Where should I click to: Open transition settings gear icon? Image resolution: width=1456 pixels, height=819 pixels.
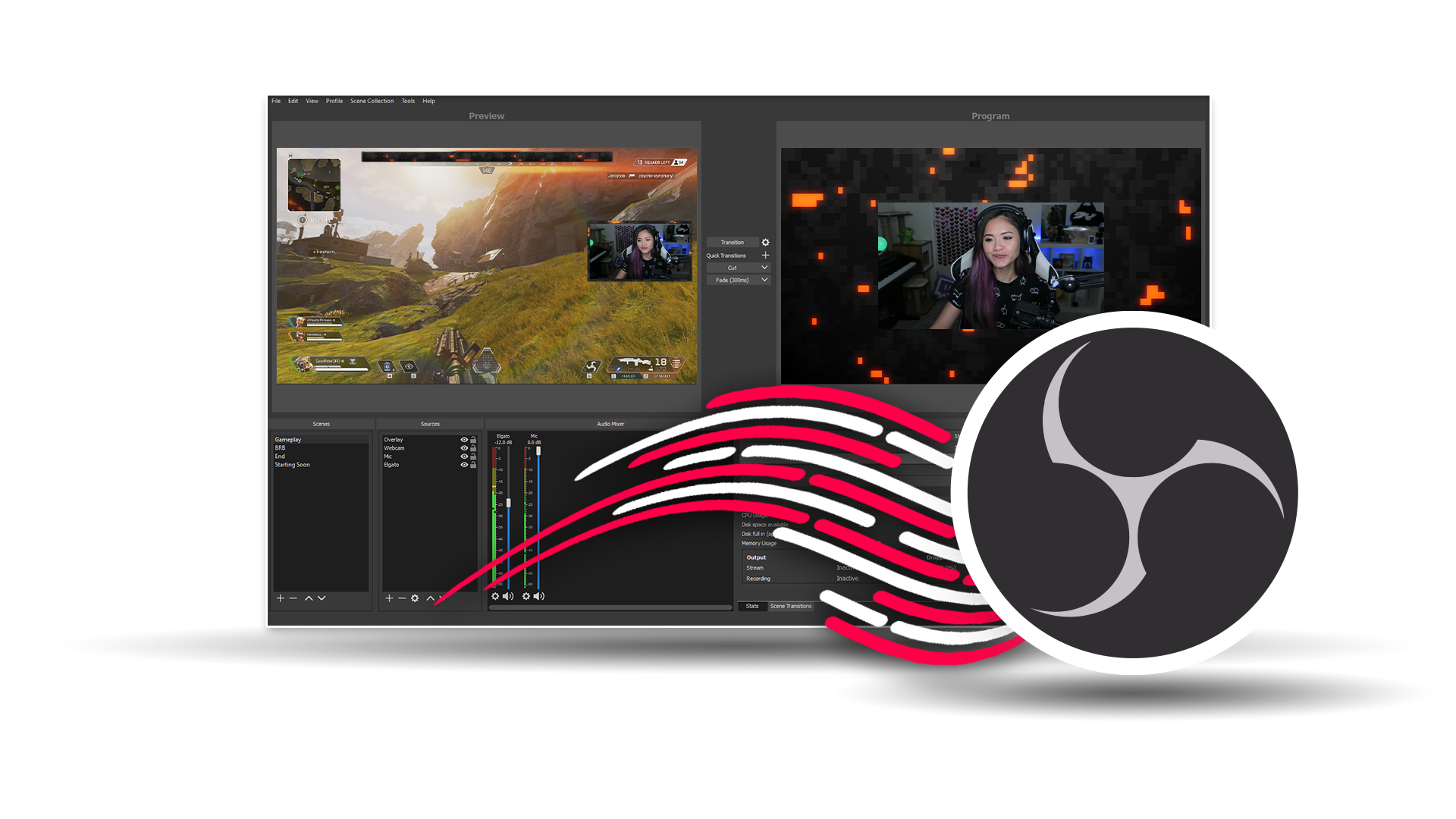pos(765,243)
